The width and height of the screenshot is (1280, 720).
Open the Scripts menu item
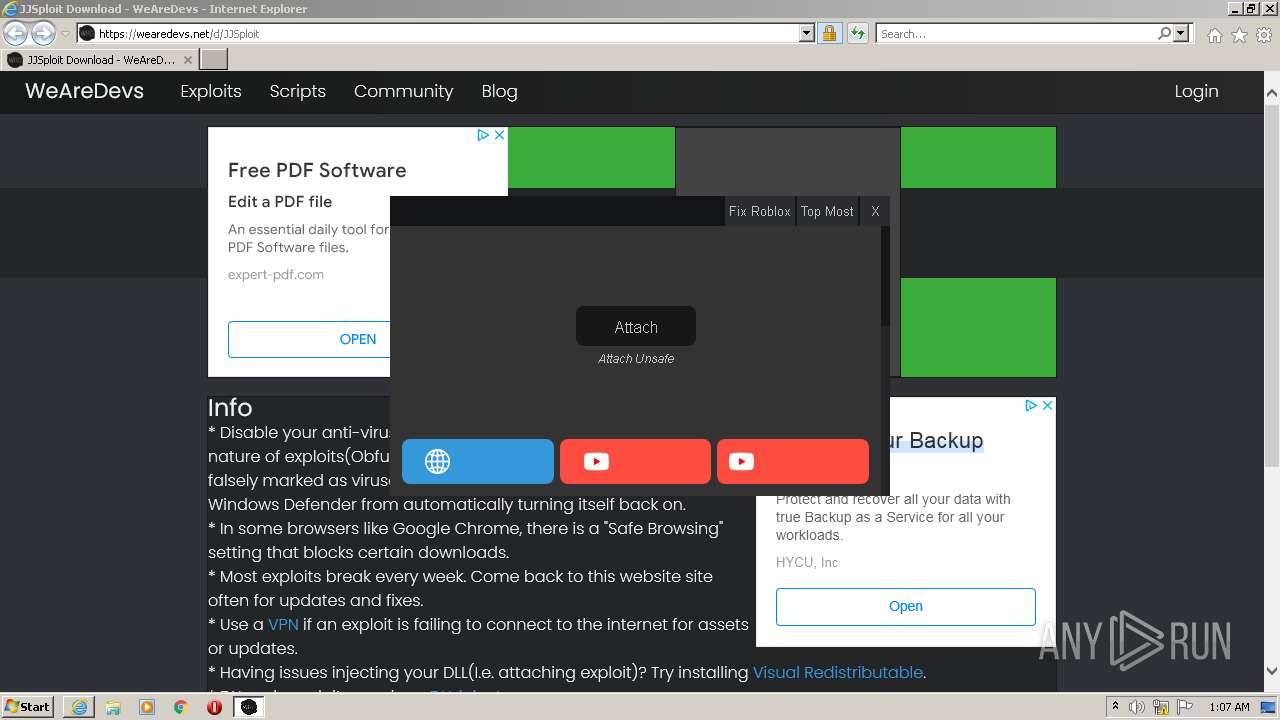click(298, 91)
